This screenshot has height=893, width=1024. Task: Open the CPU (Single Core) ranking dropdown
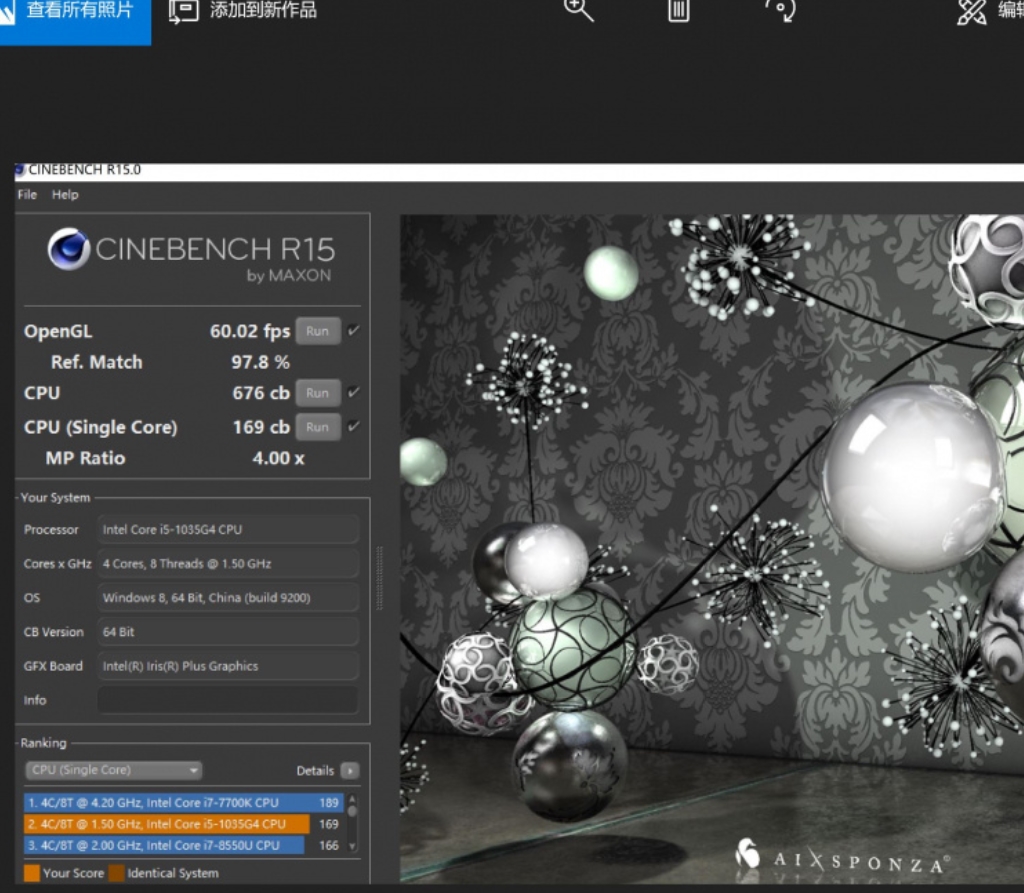click(114, 770)
